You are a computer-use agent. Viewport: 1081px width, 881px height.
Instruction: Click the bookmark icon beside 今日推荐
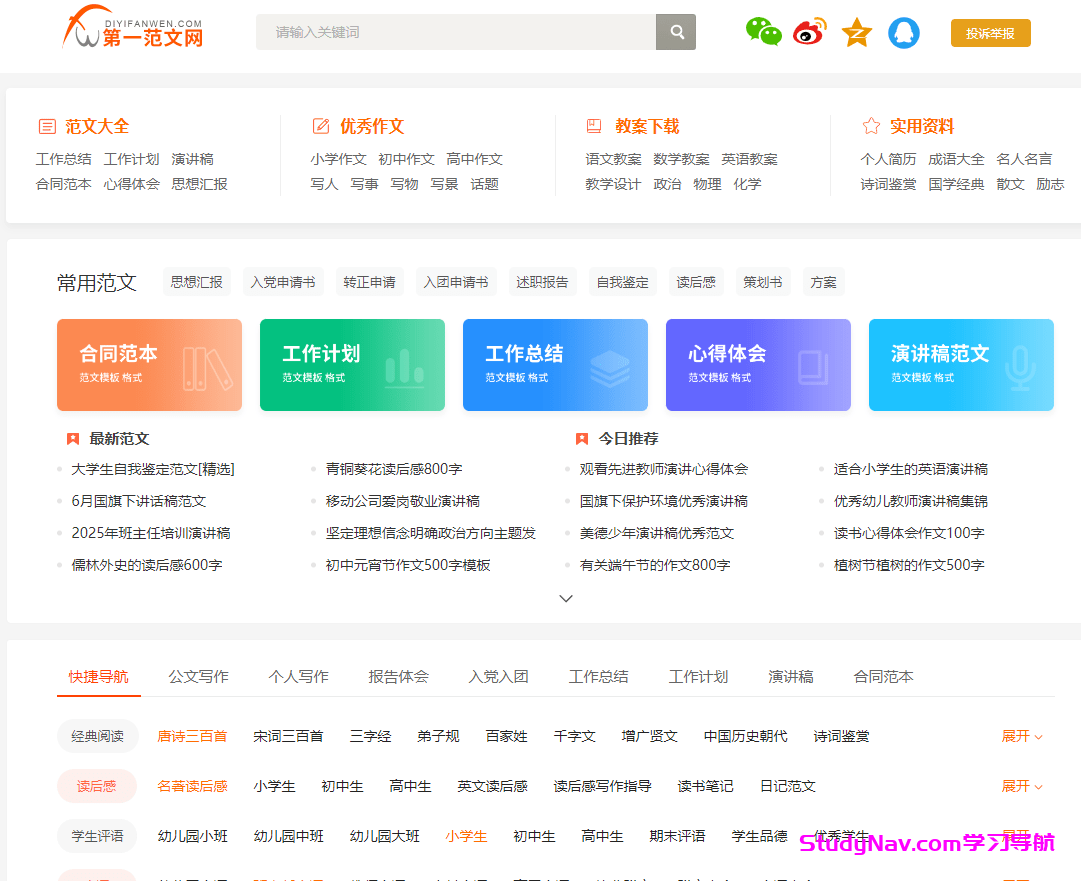[581, 438]
